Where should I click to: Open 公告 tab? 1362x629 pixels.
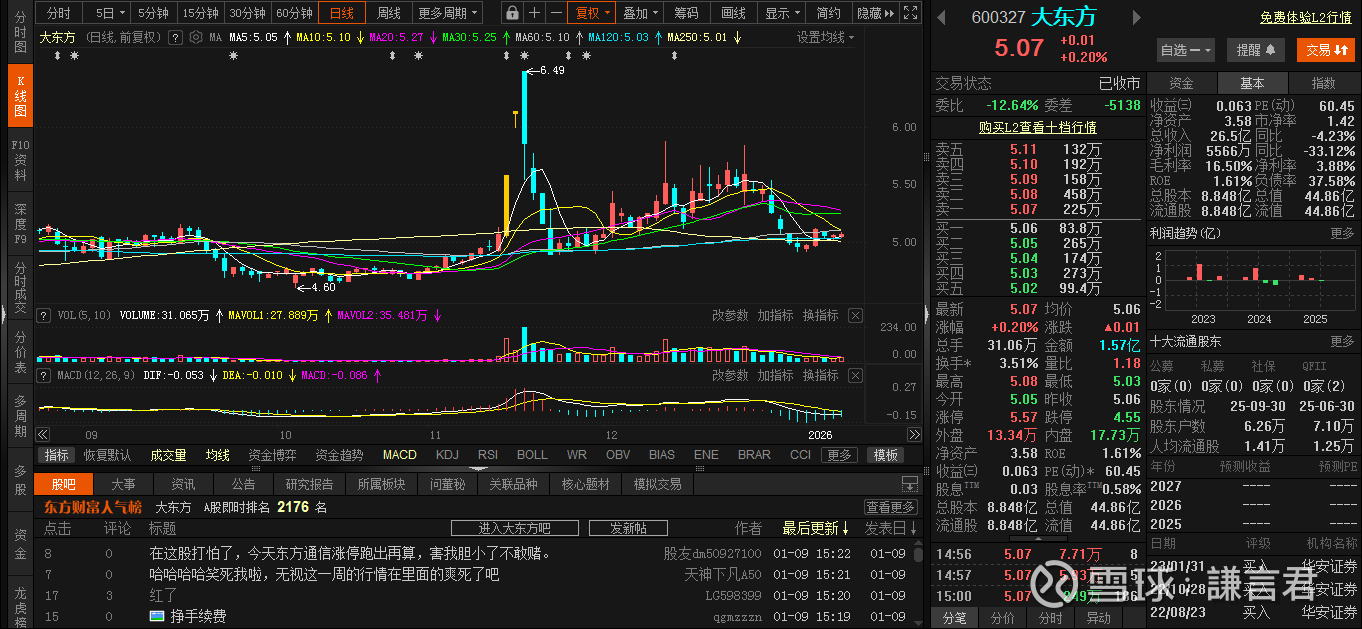pyautogui.click(x=243, y=484)
